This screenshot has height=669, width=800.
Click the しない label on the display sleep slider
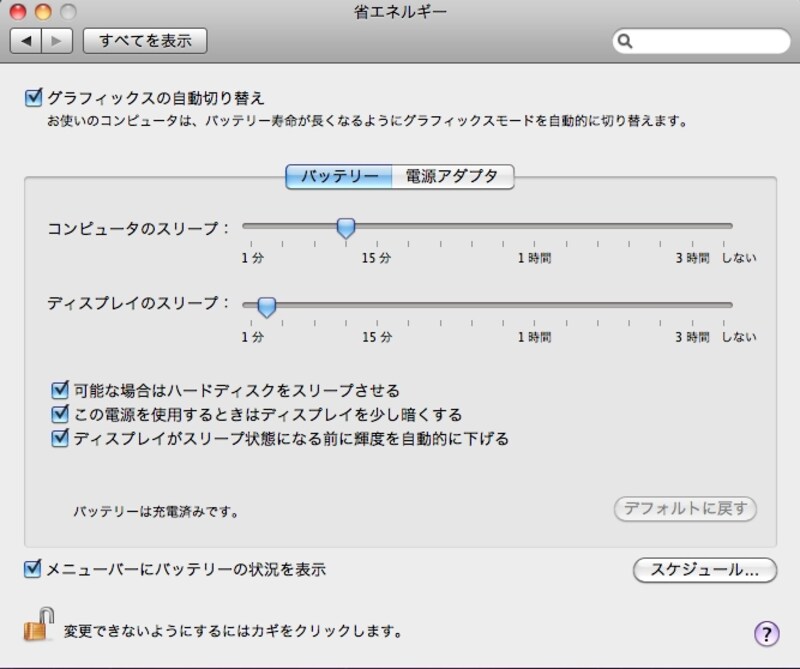tap(739, 336)
